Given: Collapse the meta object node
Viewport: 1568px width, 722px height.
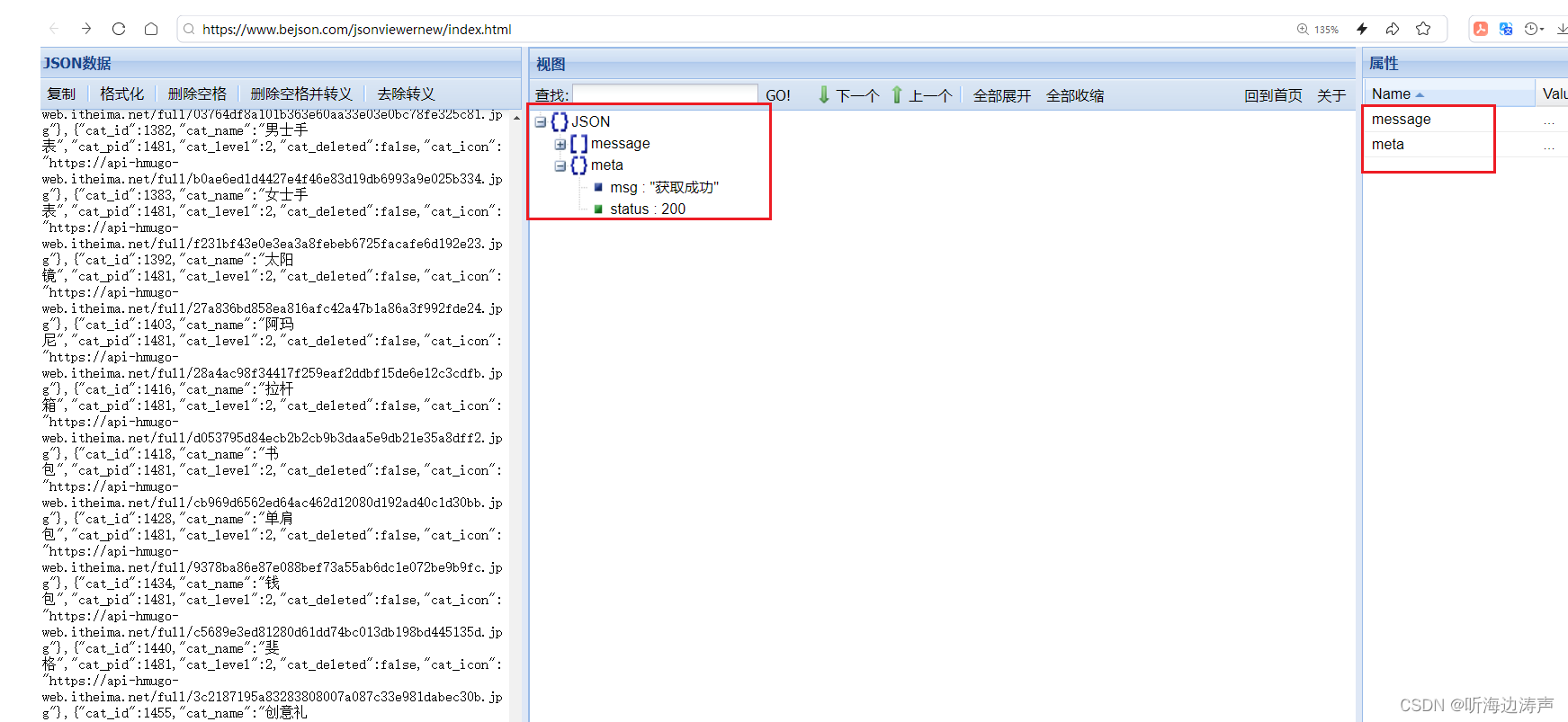Looking at the screenshot, I should click(560, 165).
